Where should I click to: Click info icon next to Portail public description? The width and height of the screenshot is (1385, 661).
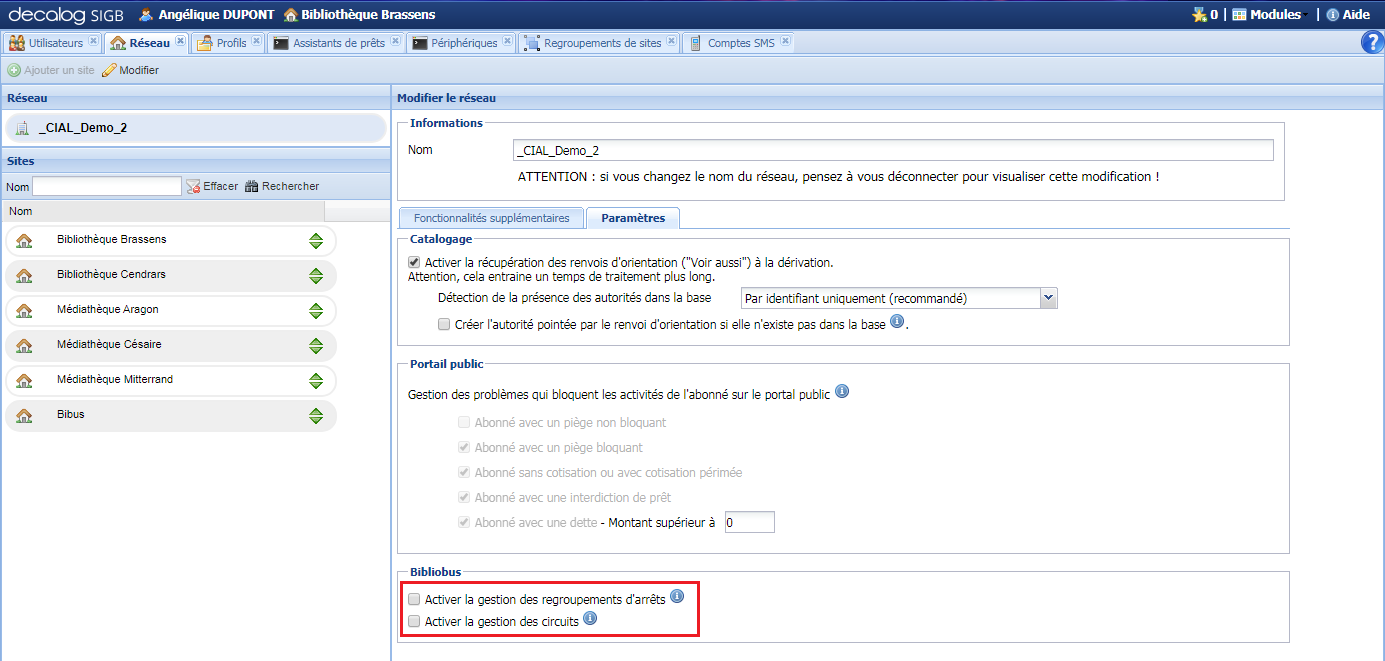(x=842, y=392)
